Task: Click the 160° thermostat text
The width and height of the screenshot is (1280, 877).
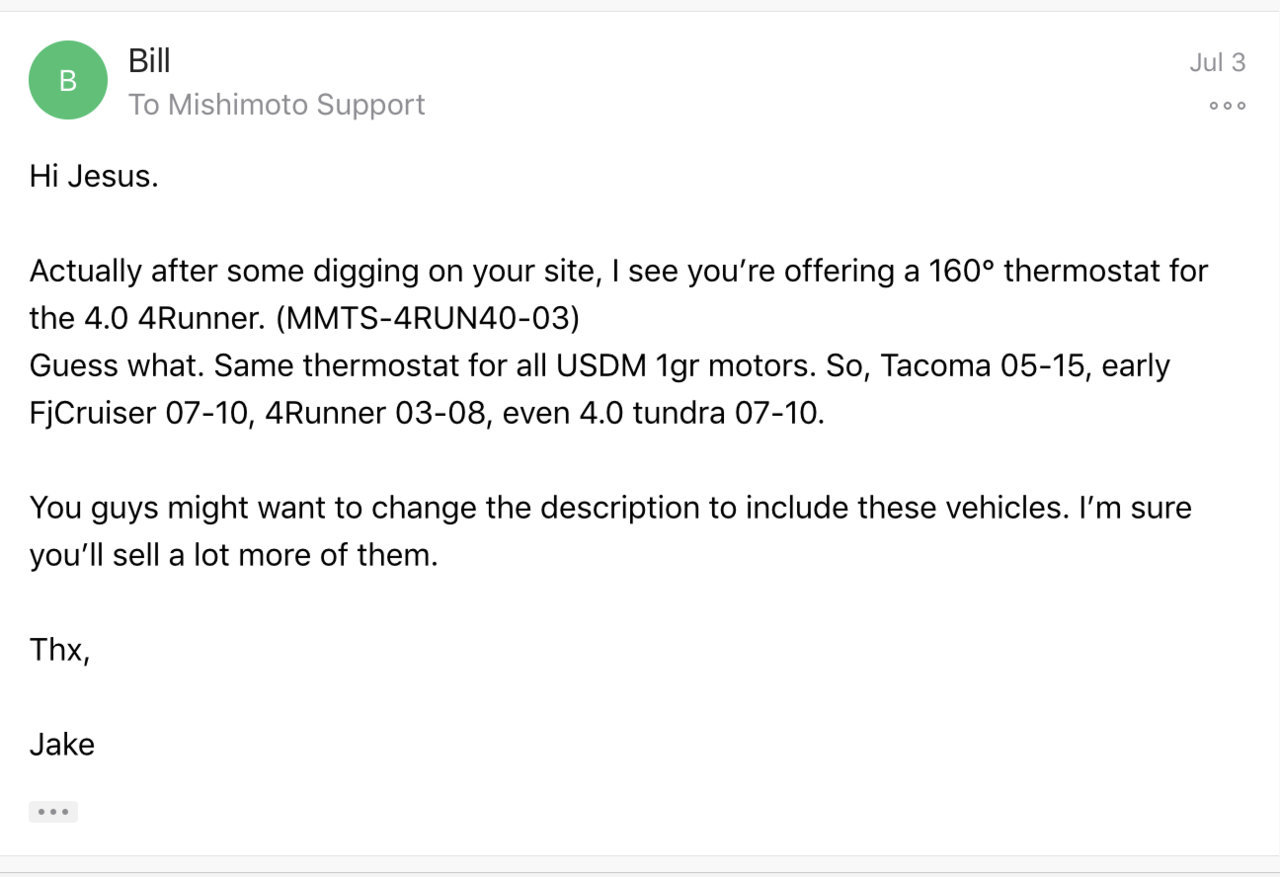Action: click(x=1068, y=271)
